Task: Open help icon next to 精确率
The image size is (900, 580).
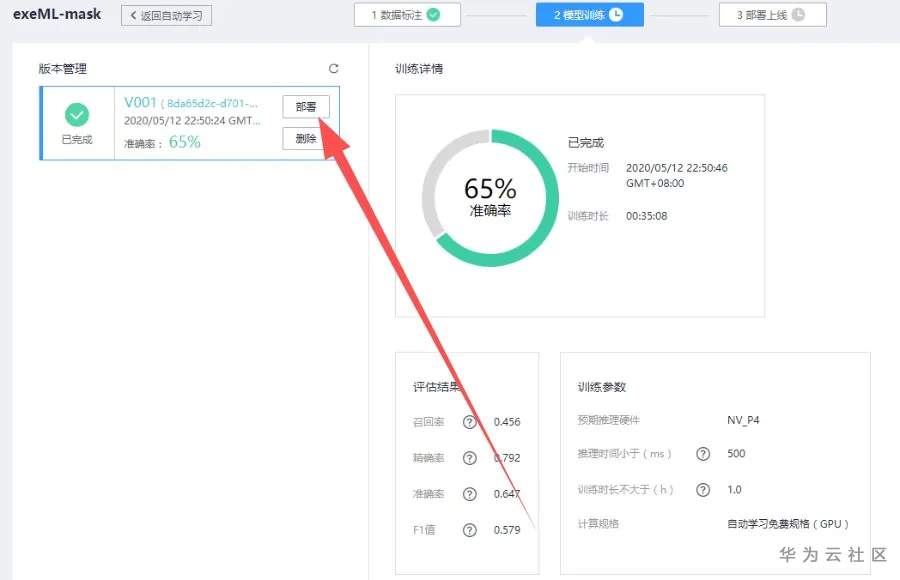Action: (470, 458)
